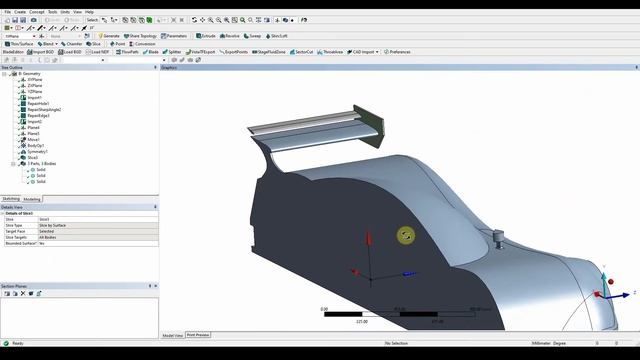The image size is (640, 360).
Task: Select Slice3 in the tree outline
Action: pos(33,158)
